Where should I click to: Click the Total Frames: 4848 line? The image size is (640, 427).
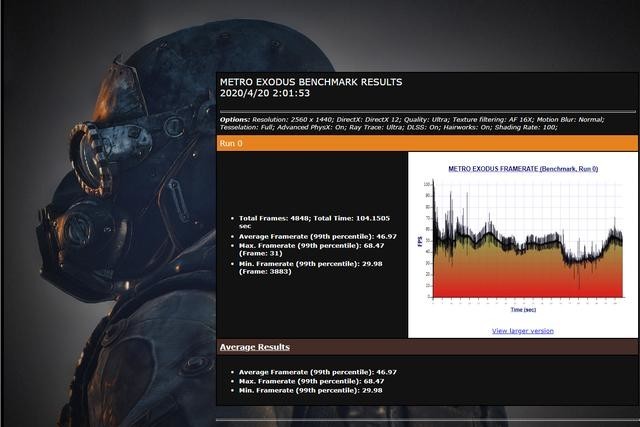314,222
